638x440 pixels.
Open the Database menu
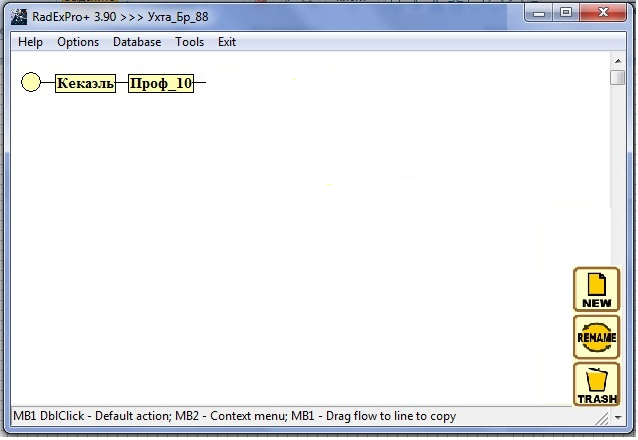pyautogui.click(x=137, y=42)
